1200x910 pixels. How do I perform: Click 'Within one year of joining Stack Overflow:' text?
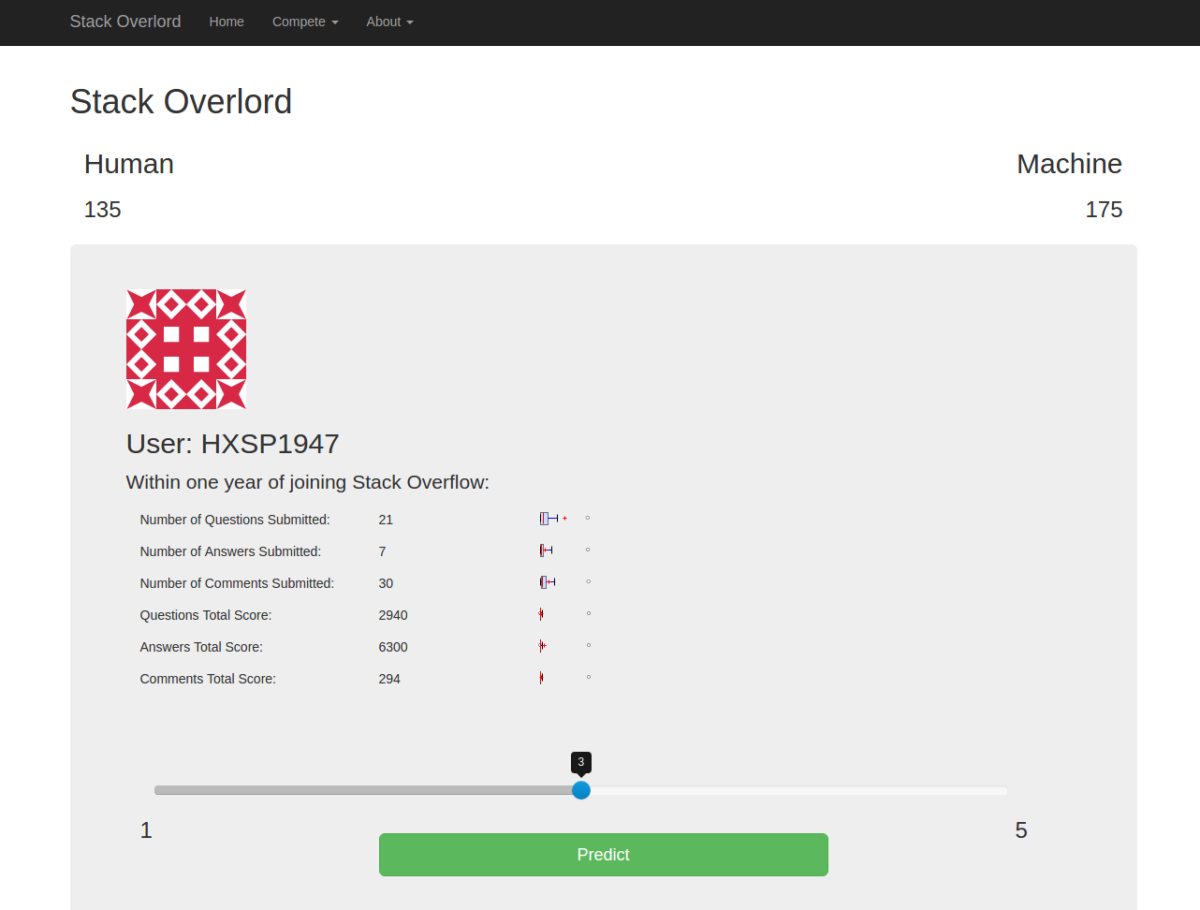coord(308,482)
